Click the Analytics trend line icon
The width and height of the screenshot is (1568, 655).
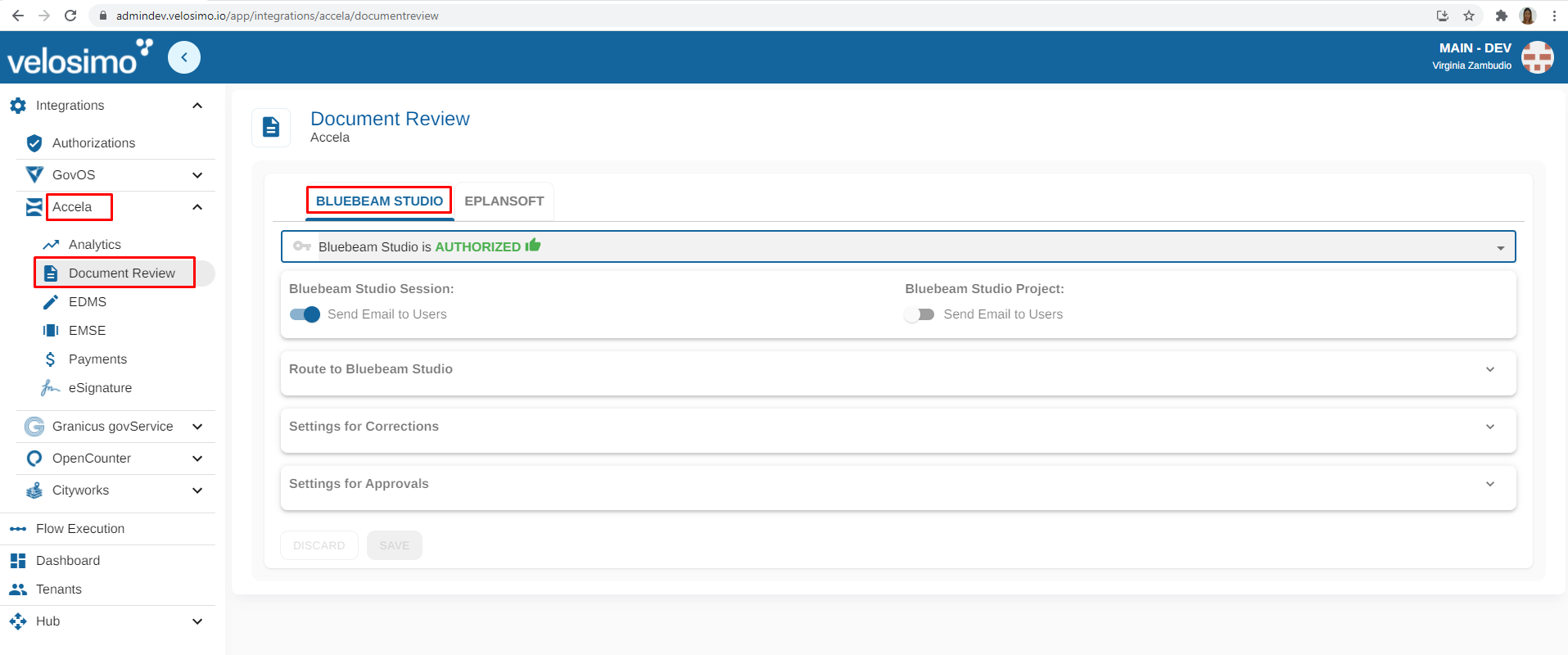click(51, 245)
